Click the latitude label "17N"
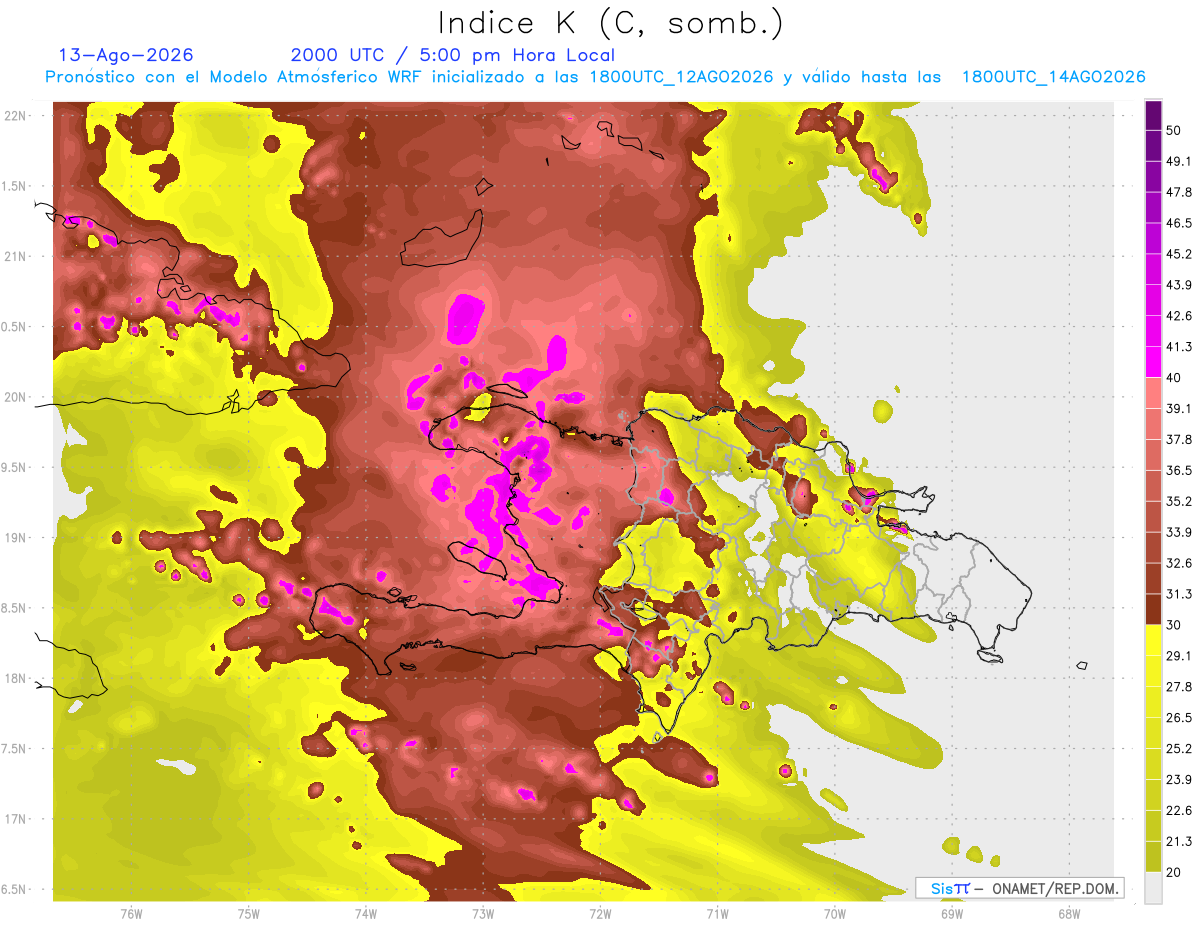 tap(17, 820)
